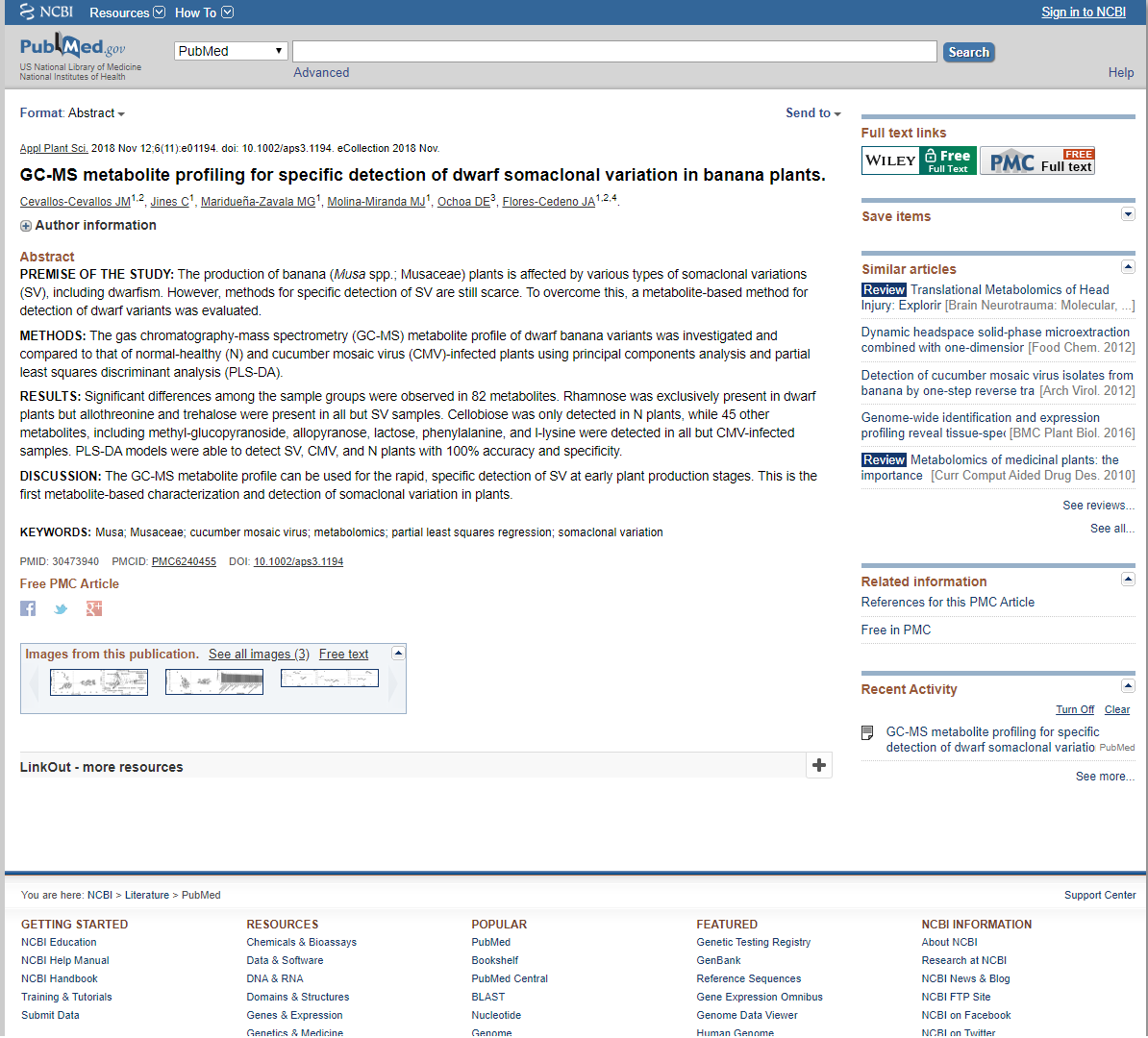Click See more... in Recent Activity
The height and width of the screenshot is (1038, 1148).
(1105, 776)
